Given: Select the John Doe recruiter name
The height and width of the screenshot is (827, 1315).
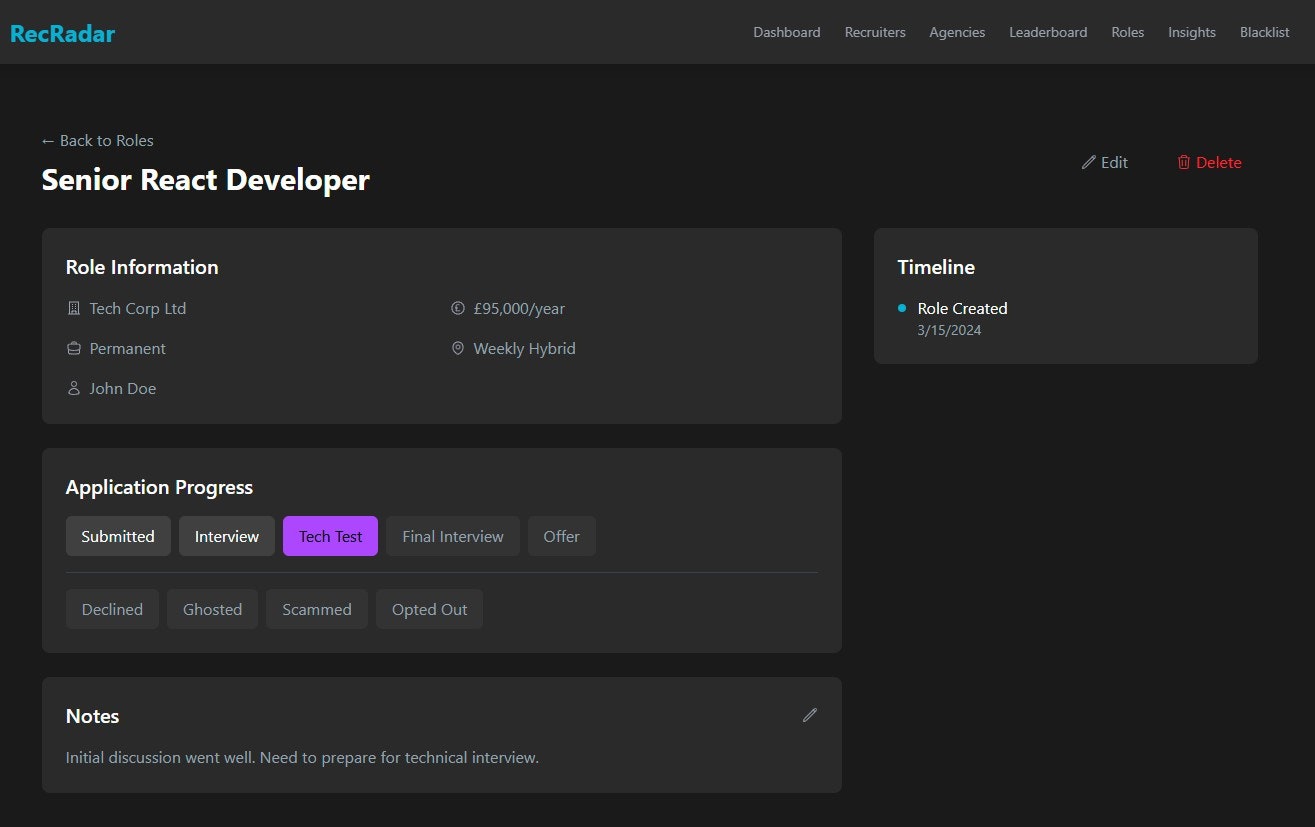Looking at the screenshot, I should tap(123, 389).
